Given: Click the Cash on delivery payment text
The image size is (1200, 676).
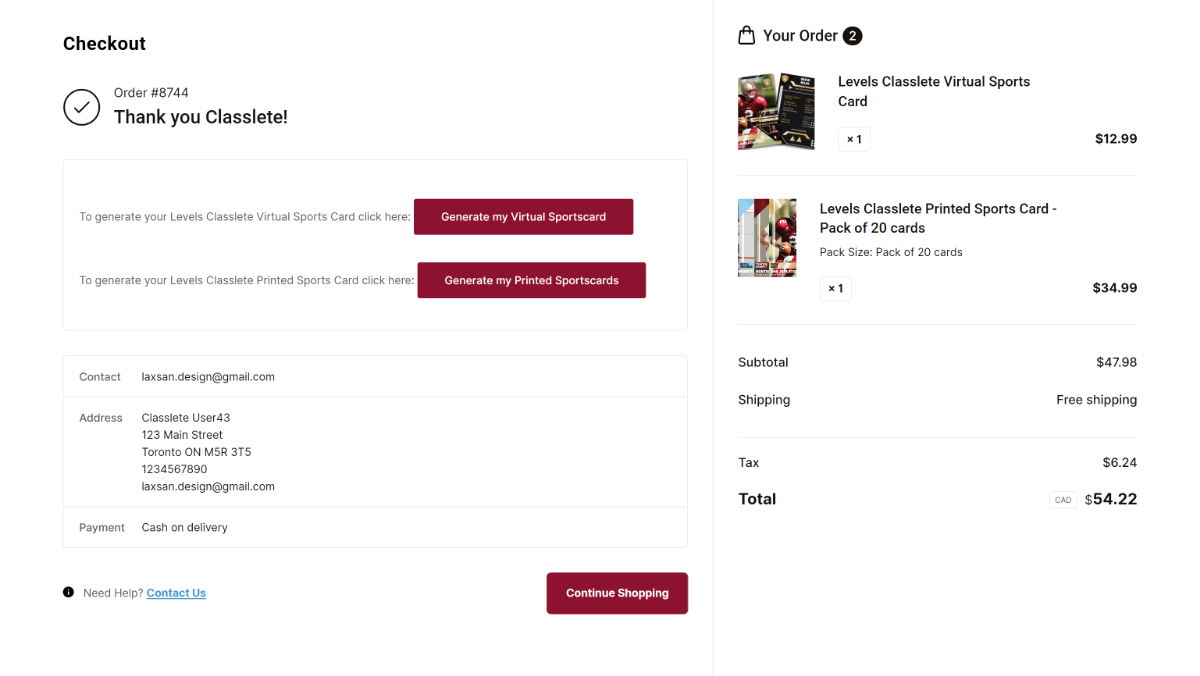Looking at the screenshot, I should point(184,527).
